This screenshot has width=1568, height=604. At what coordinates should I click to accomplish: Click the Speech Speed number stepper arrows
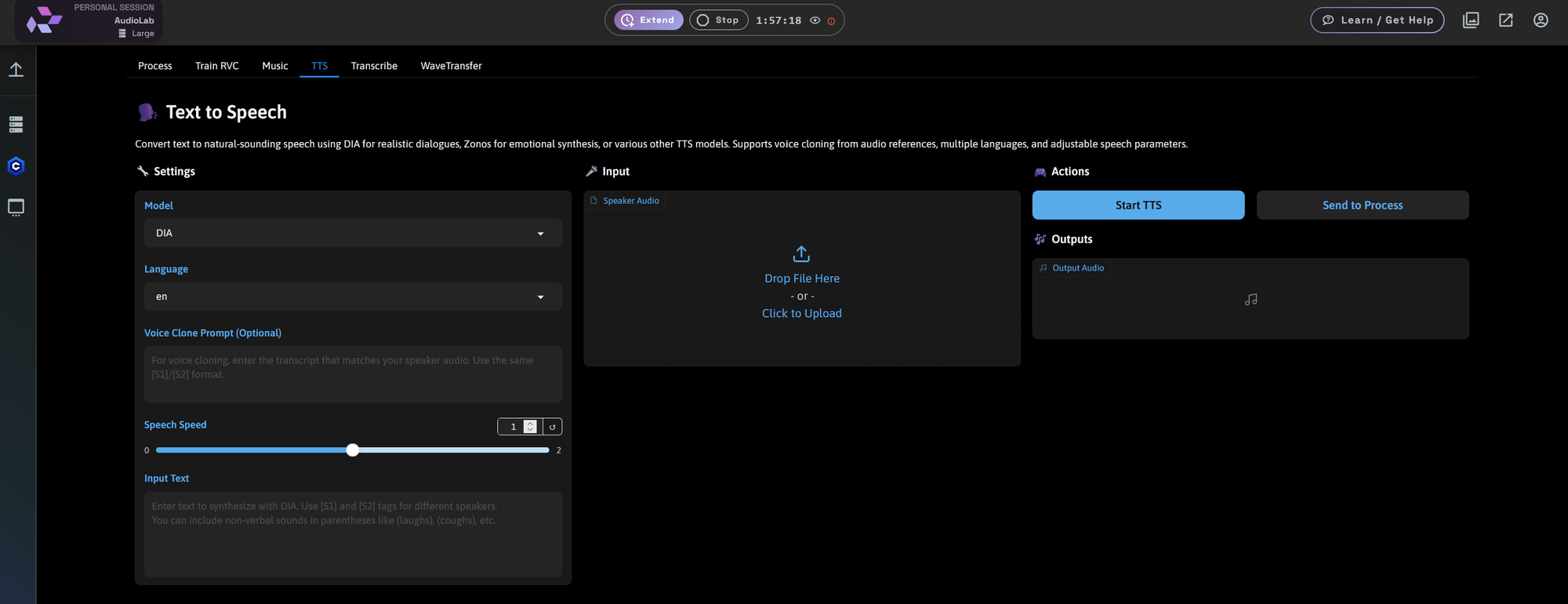click(x=531, y=427)
